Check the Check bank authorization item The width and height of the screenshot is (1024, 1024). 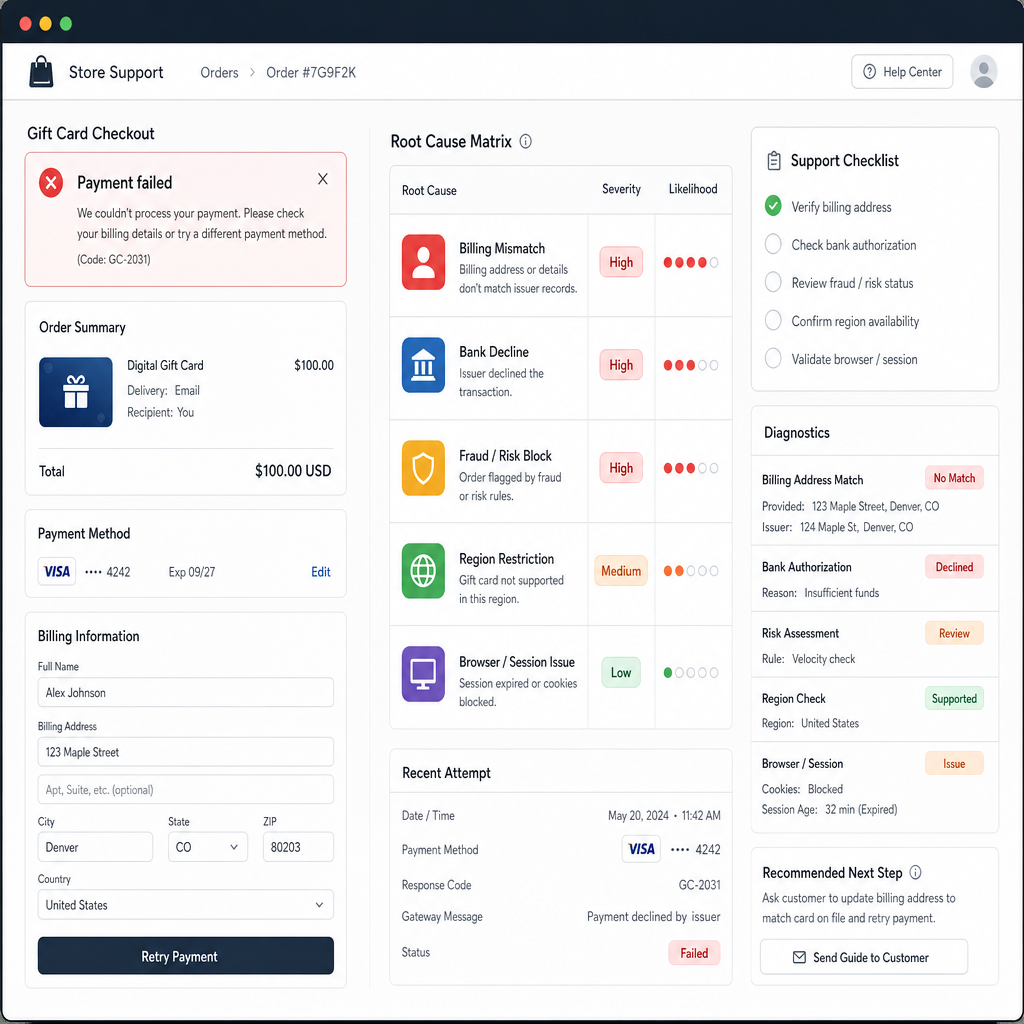click(773, 244)
